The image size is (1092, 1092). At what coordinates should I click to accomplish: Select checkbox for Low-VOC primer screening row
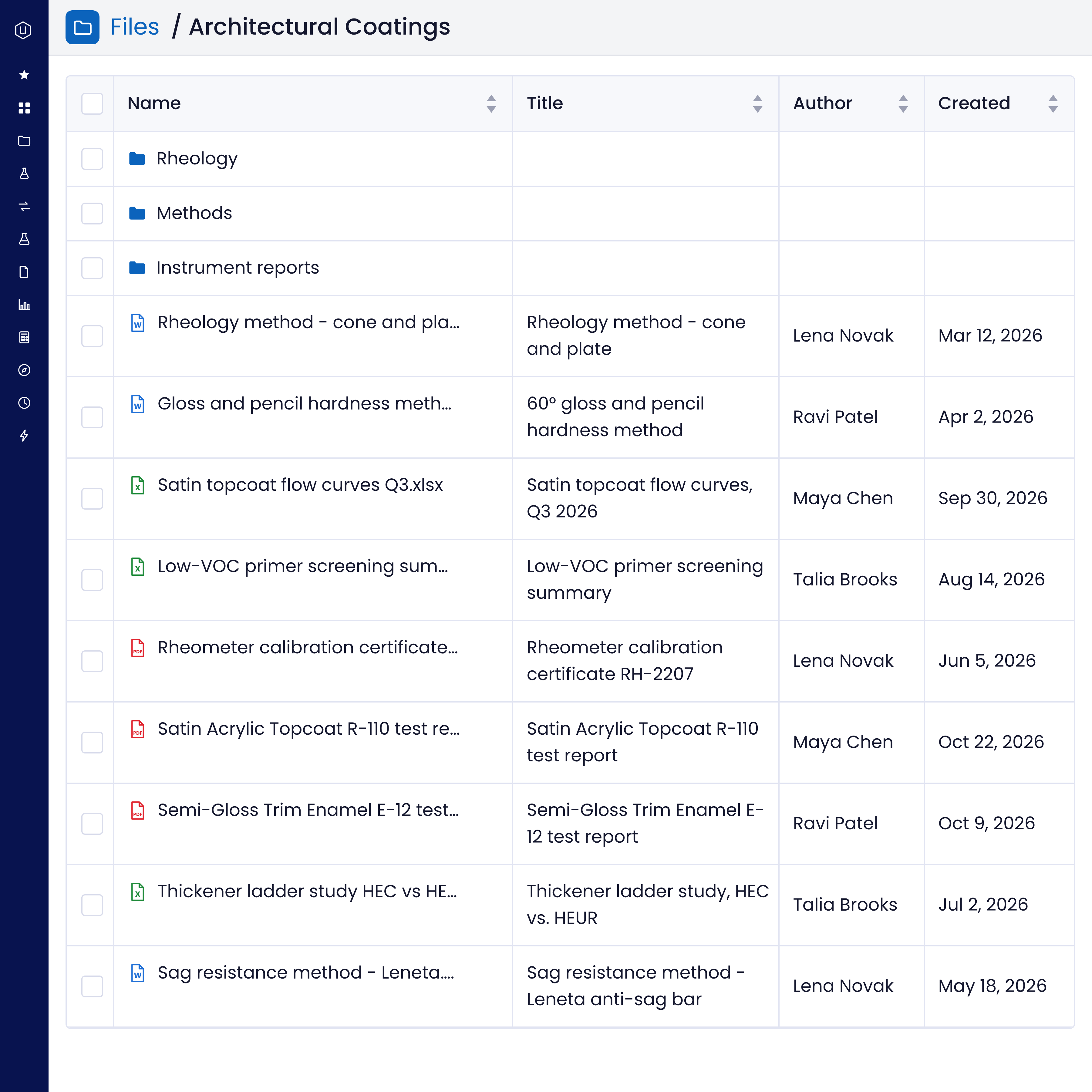click(x=92, y=580)
